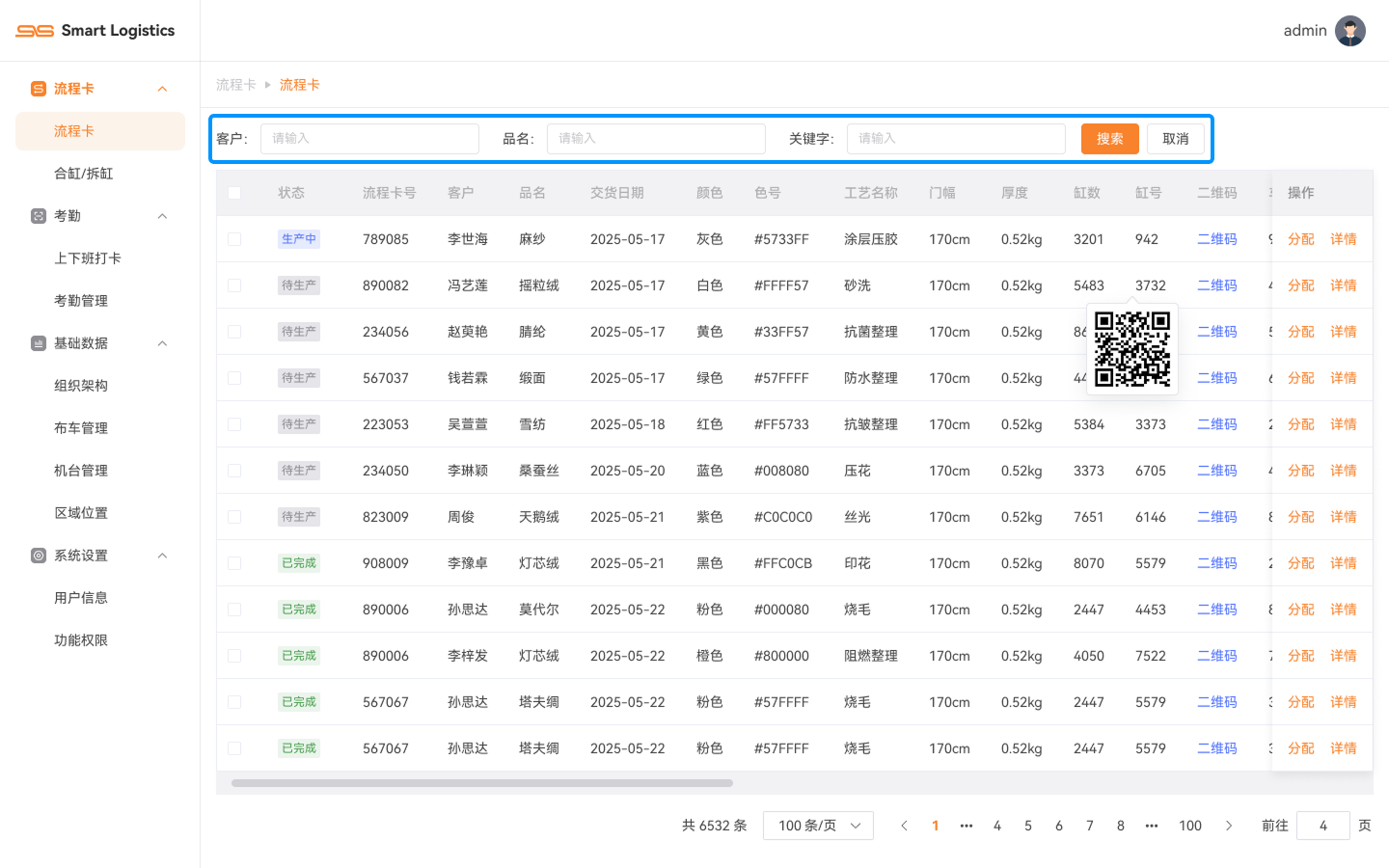Image resolution: width=1389 pixels, height=868 pixels.
Task: Click the displayed QR code image
Action: pos(1132,349)
